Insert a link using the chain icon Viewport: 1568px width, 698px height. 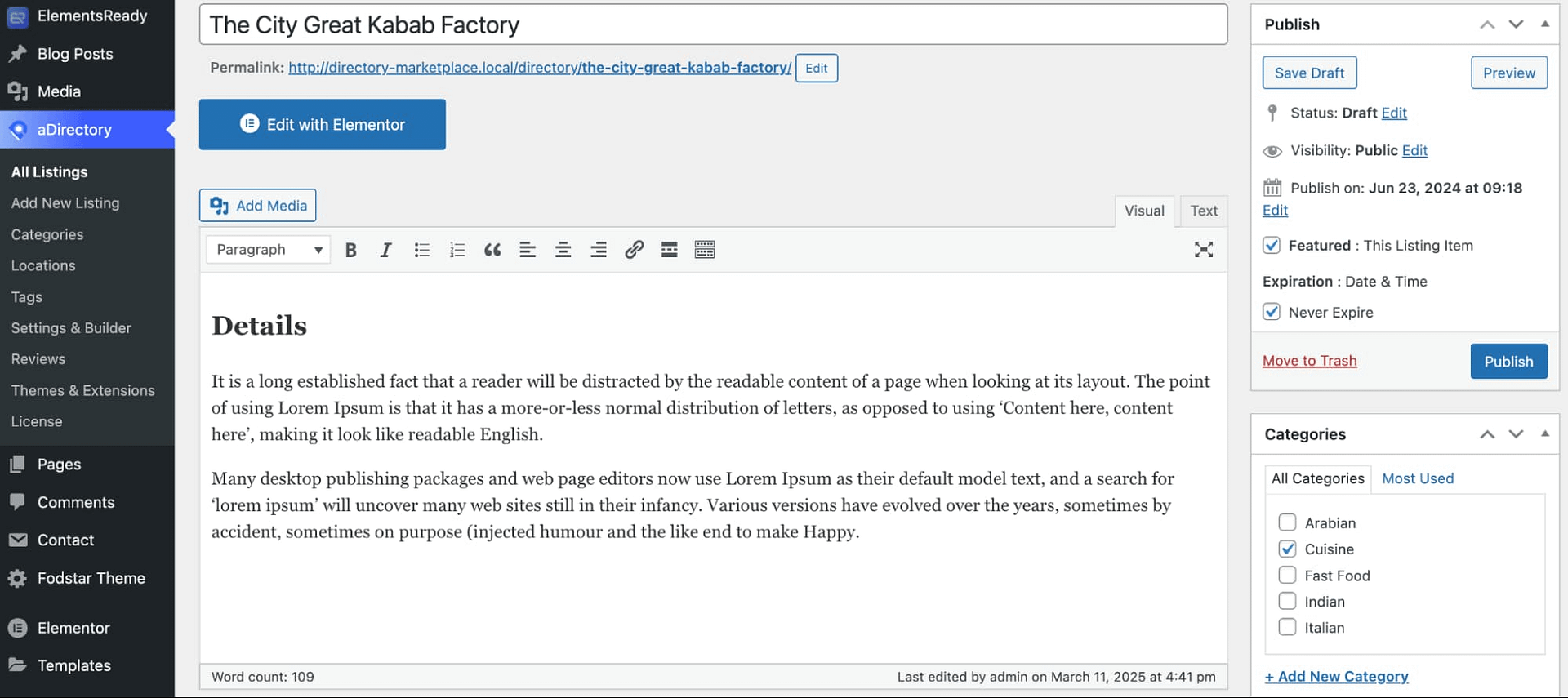tap(634, 250)
